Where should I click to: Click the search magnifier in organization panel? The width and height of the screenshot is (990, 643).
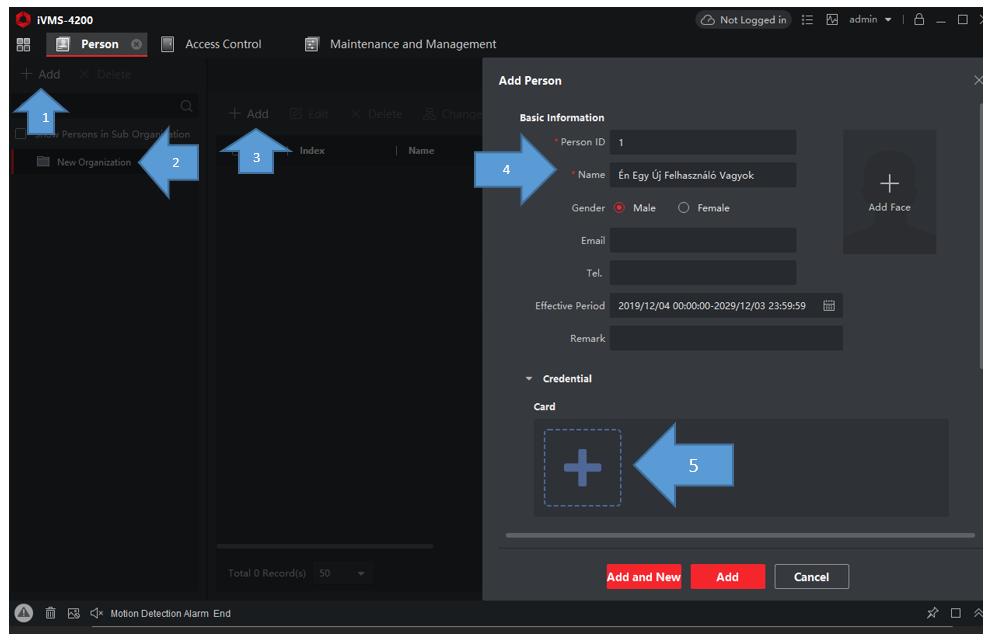[186, 105]
